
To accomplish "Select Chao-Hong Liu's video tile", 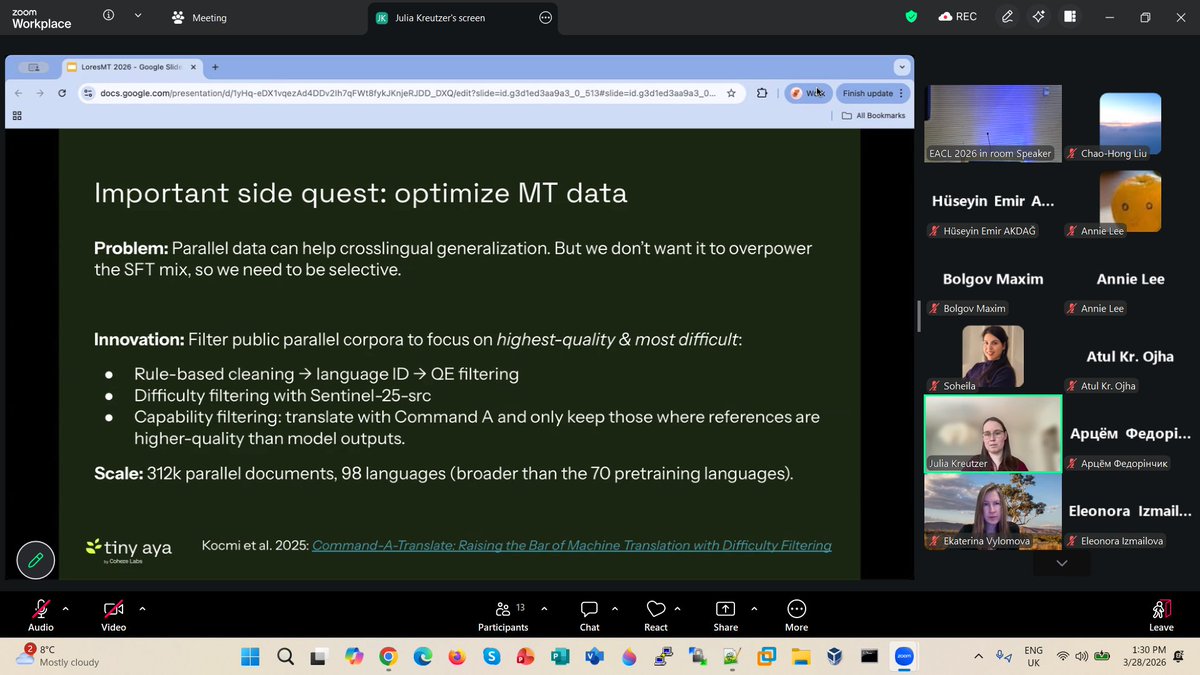I will point(1130,123).
